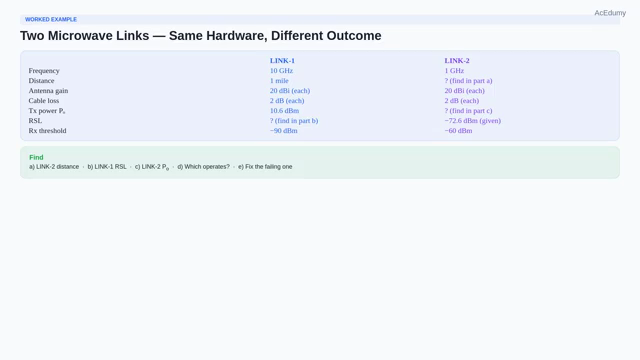The height and width of the screenshot is (360, 640).
Task: Click LINK-1 '20 dBi (each)' value
Action: [x=290, y=91]
